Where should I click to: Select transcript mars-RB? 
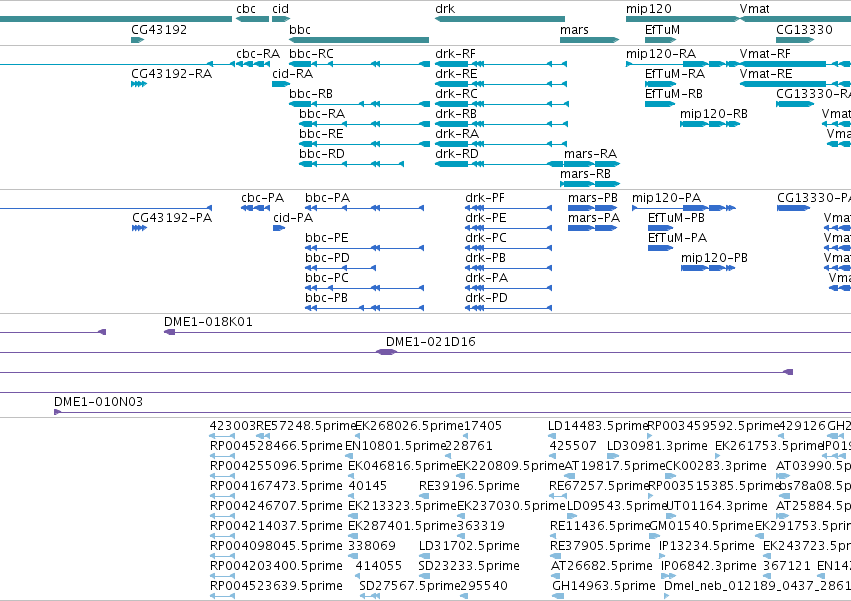coord(590,185)
